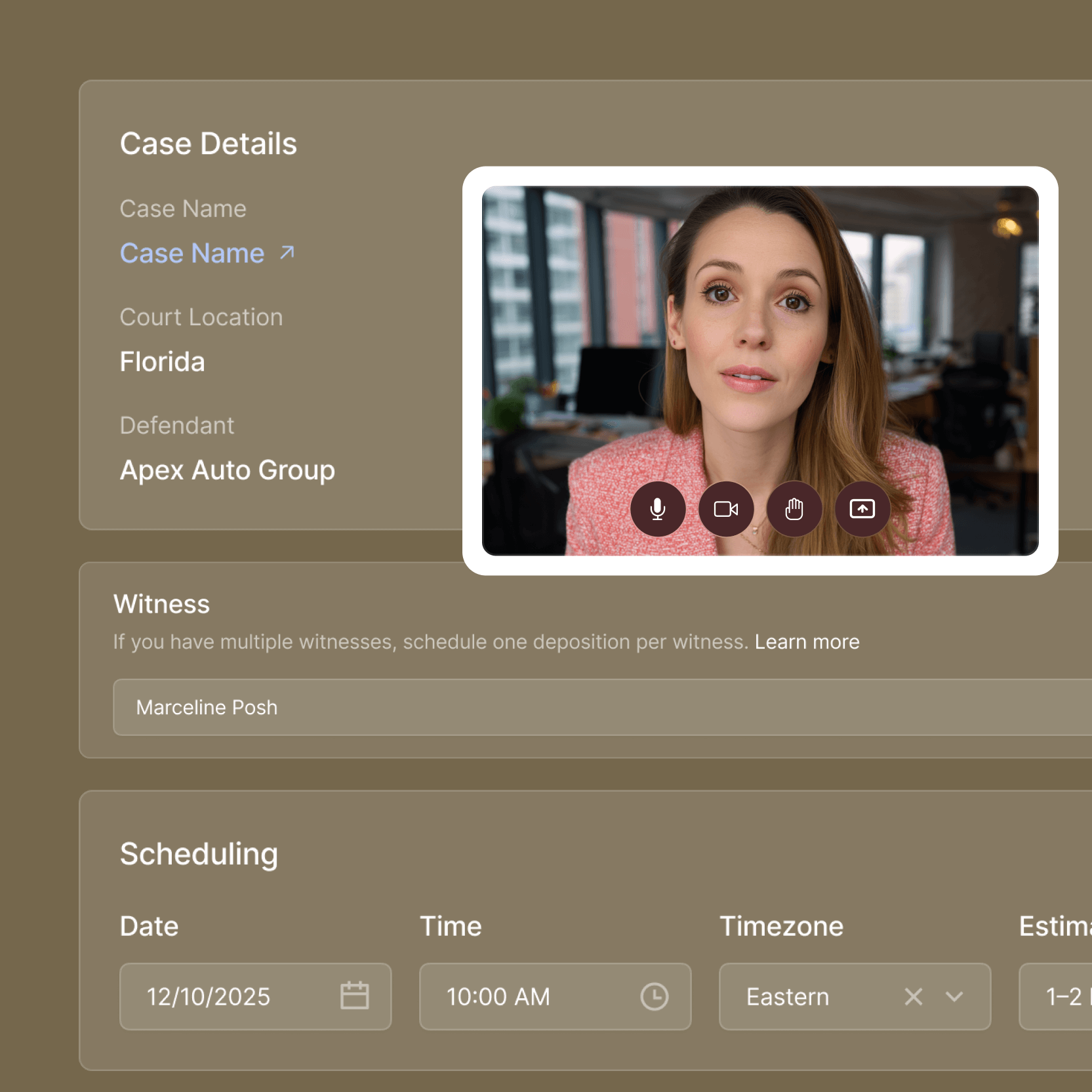Open the Learn more link
The height and width of the screenshot is (1092, 1092).
pyautogui.click(x=807, y=641)
